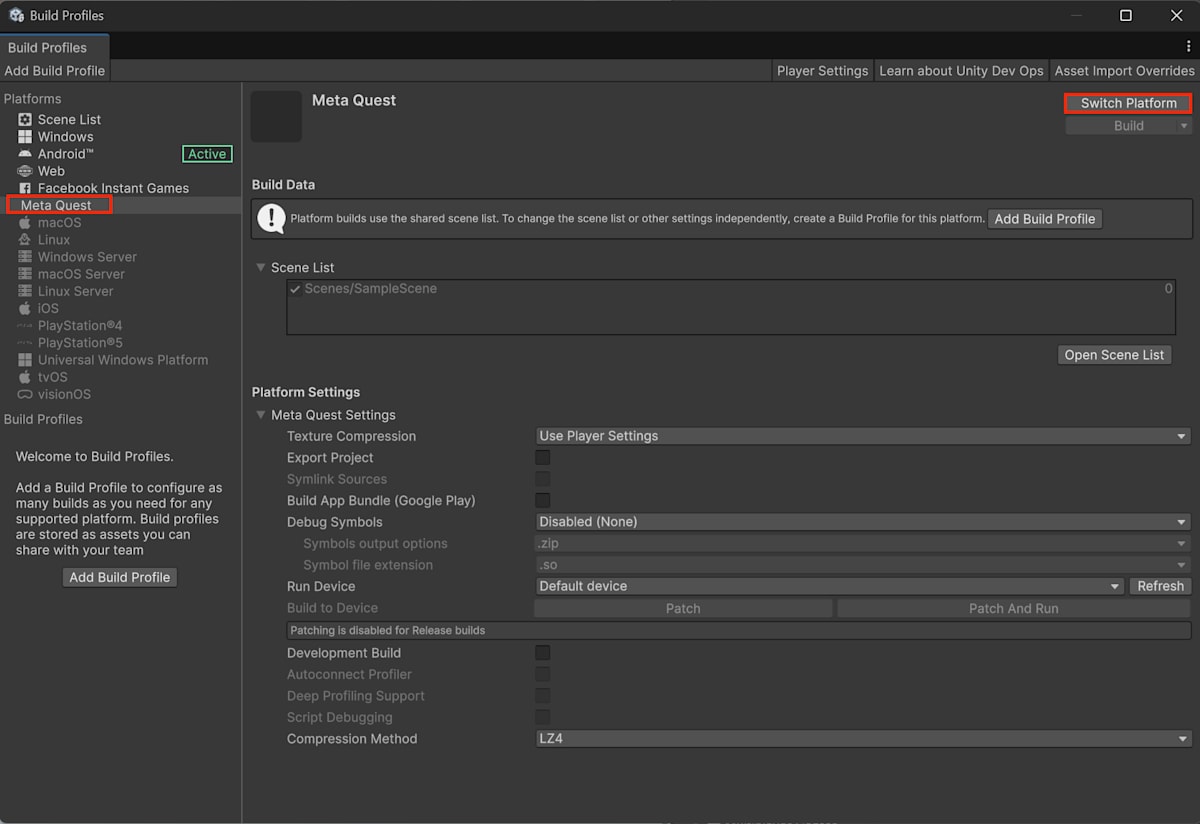The image size is (1200, 824).
Task: Click the Patch And Run button
Action: click(1014, 608)
